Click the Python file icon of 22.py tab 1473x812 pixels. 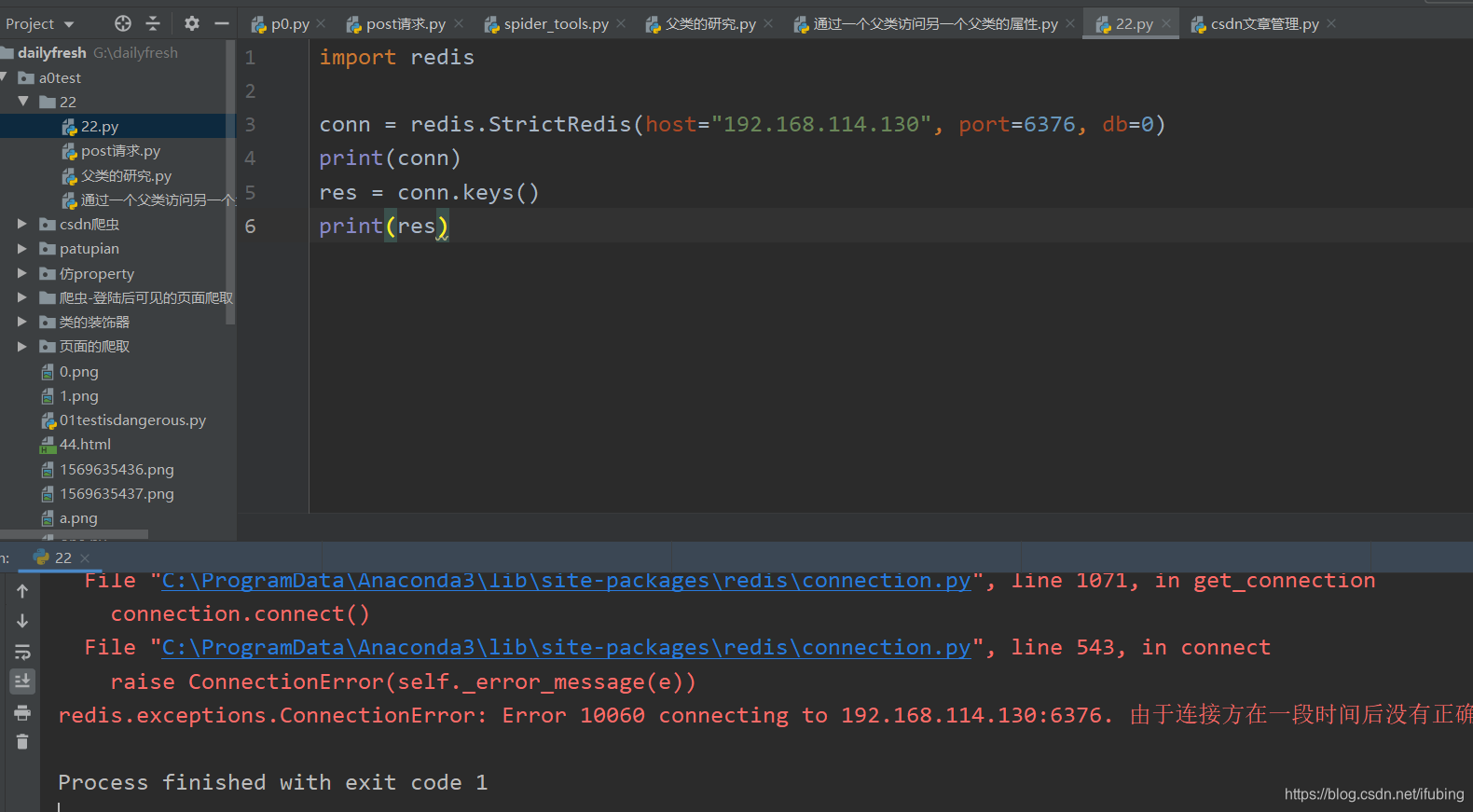(1103, 24)
